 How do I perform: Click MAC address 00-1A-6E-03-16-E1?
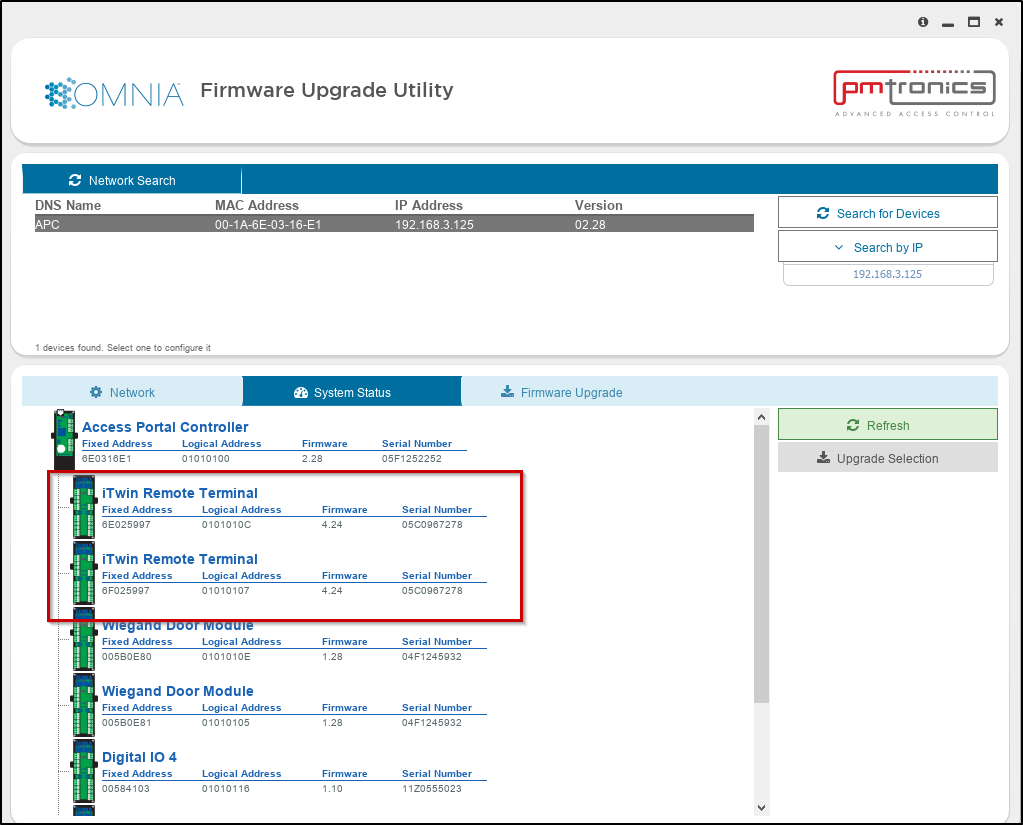pyautogui.click(x=268, y=224)
